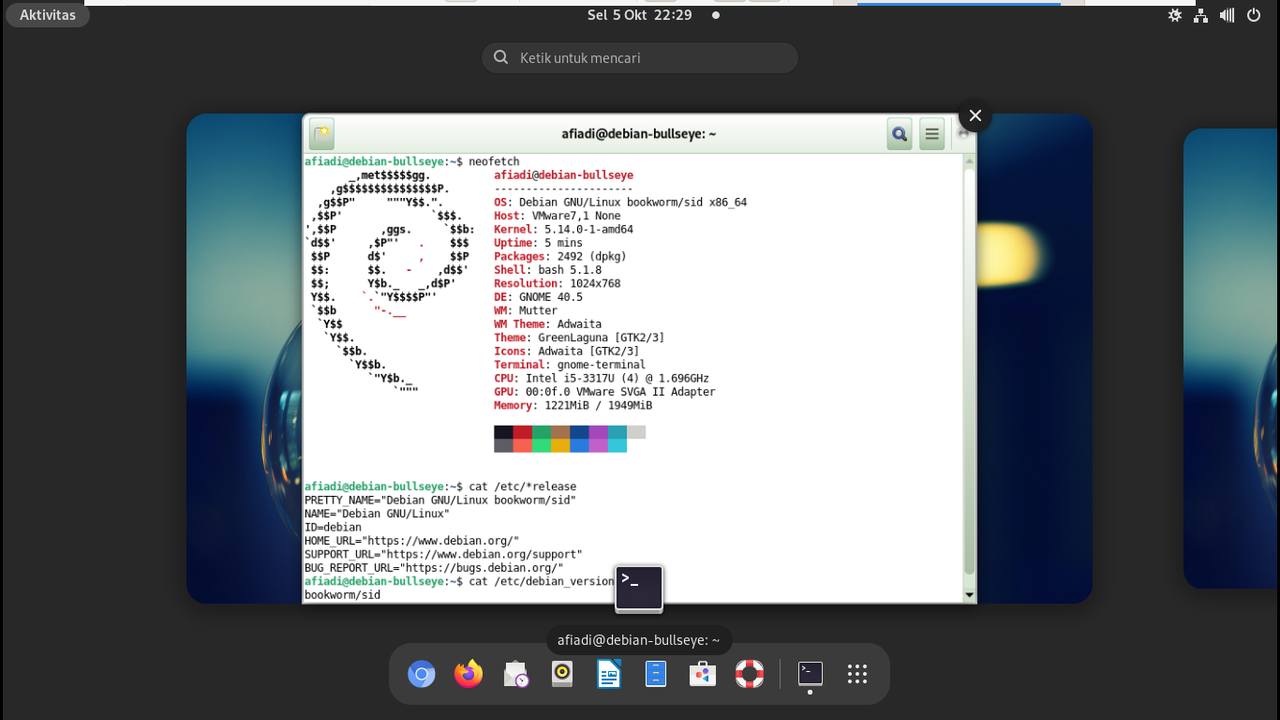
Task: Open the clock showing Sel 5 Okt 22:29
Action: [640, 15]
